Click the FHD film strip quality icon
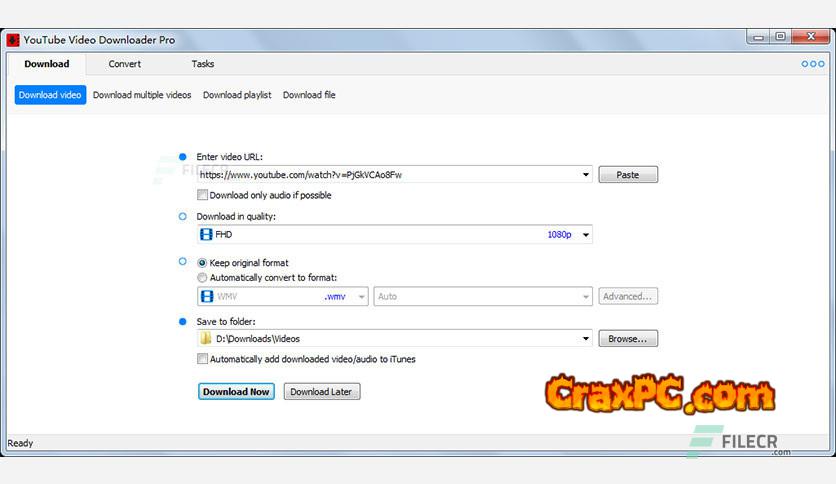836x484 pixels. point(206,235)
